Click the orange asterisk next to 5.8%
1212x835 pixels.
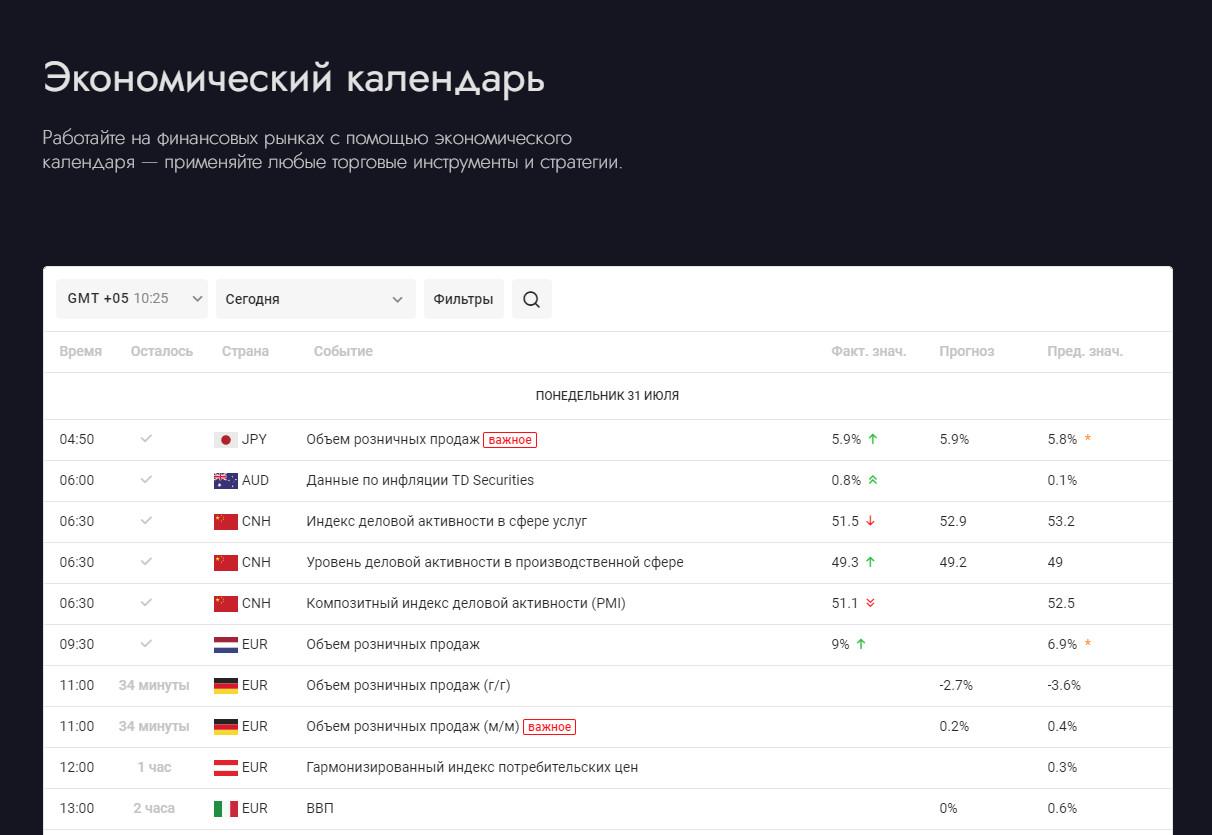[x=1088, y=440]
